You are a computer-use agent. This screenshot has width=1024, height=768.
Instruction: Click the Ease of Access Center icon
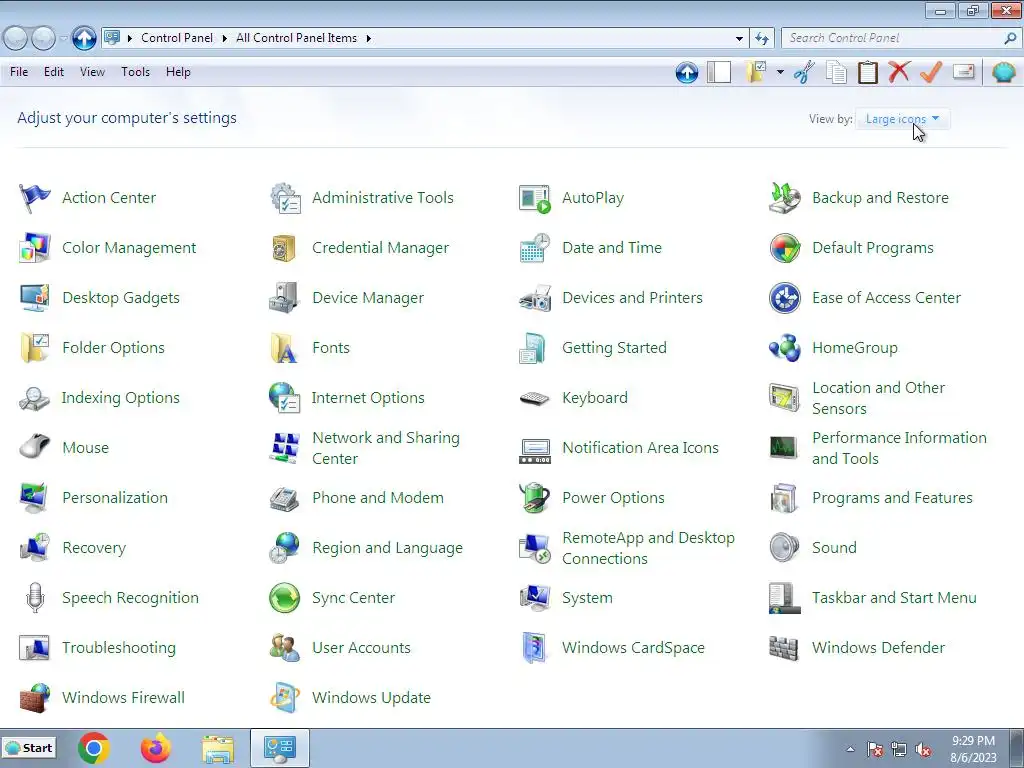[x=784, y=298]
